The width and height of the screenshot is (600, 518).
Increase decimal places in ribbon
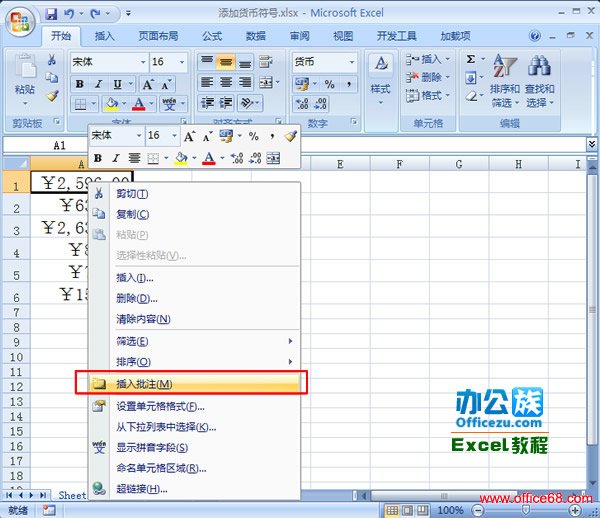[x=302, y=103]
